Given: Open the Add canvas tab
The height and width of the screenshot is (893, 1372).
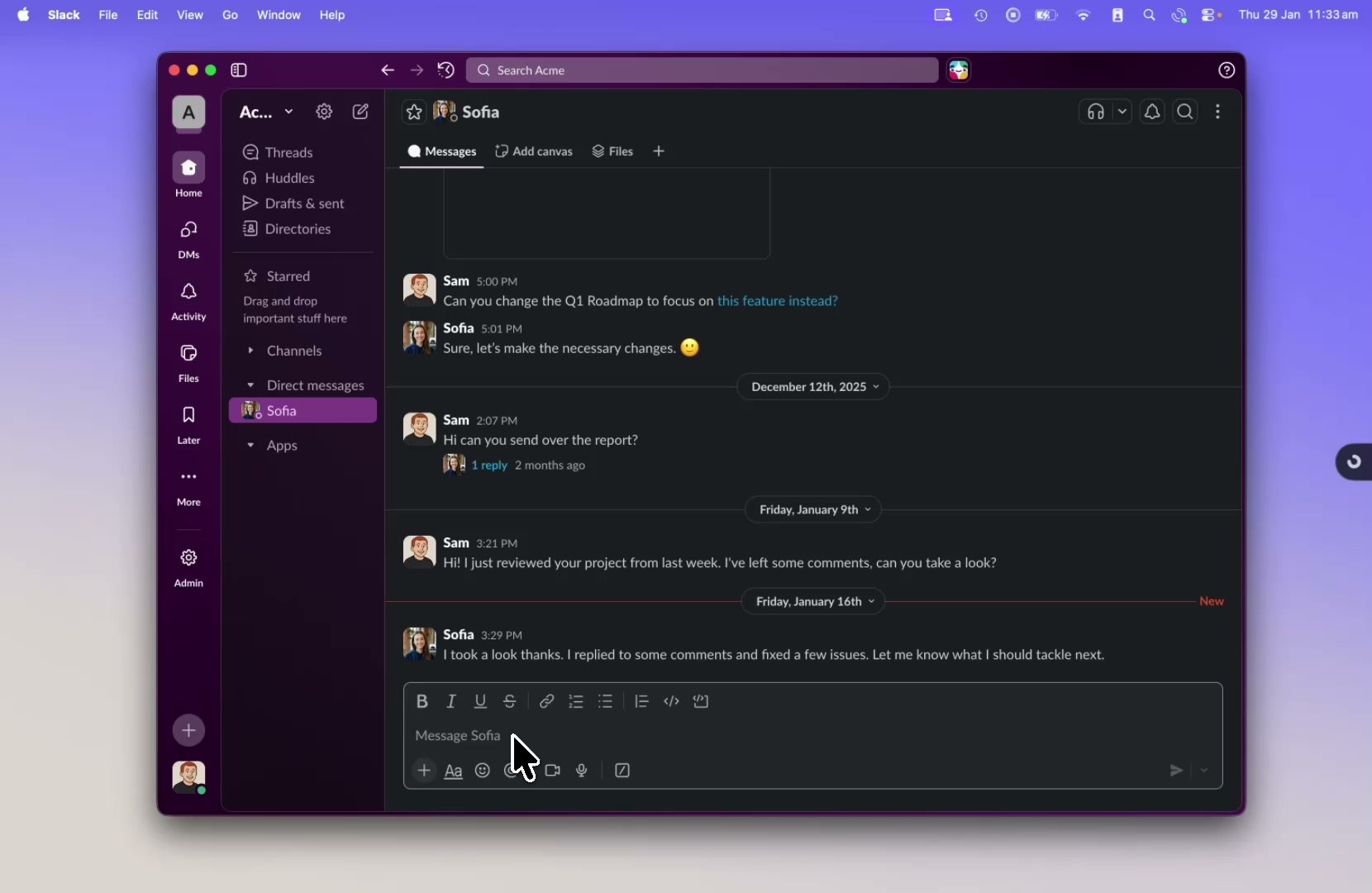Looking at the screenshot, I should 534,151.
